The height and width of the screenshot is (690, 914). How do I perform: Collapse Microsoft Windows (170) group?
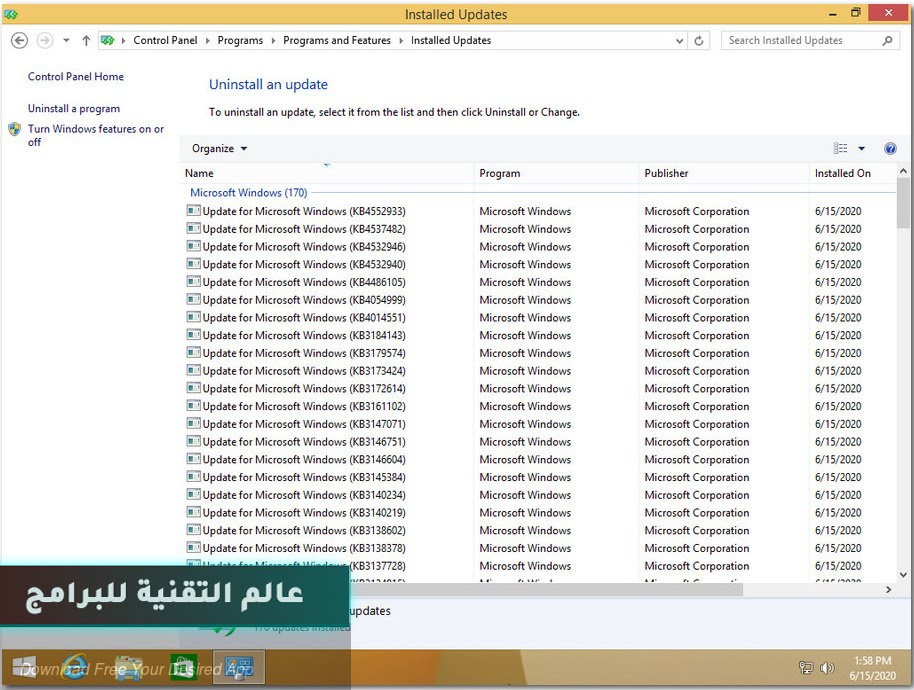coord(248,192)
